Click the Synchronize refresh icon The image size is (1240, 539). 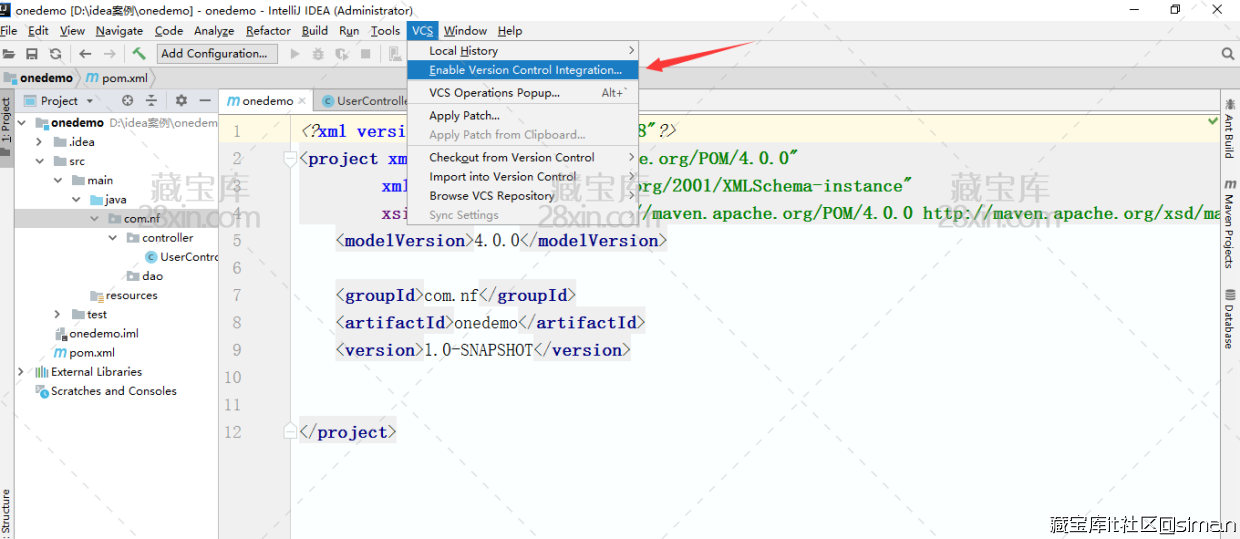pos(55,54)
